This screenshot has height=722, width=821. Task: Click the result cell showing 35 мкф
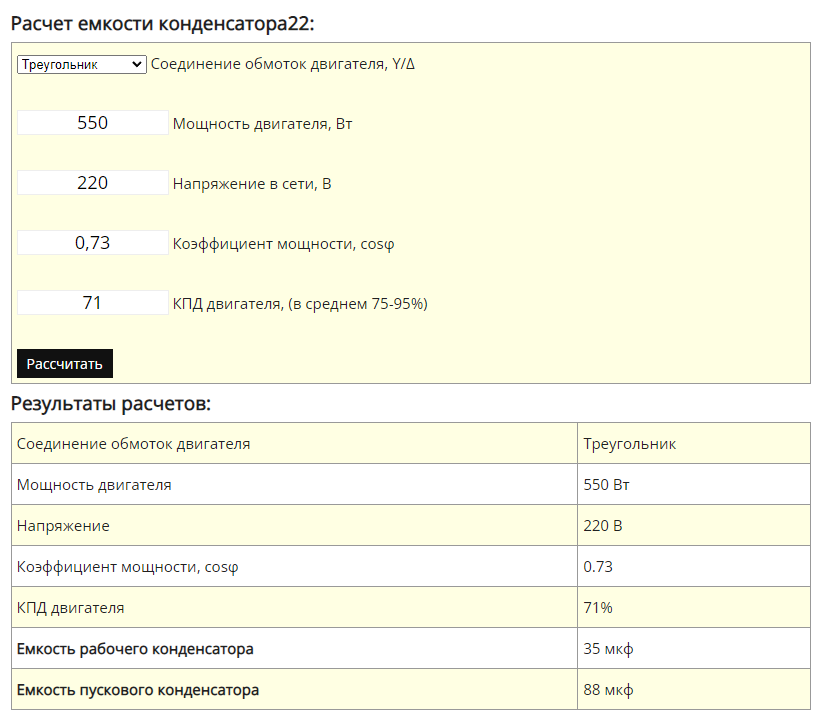(608, 649)
